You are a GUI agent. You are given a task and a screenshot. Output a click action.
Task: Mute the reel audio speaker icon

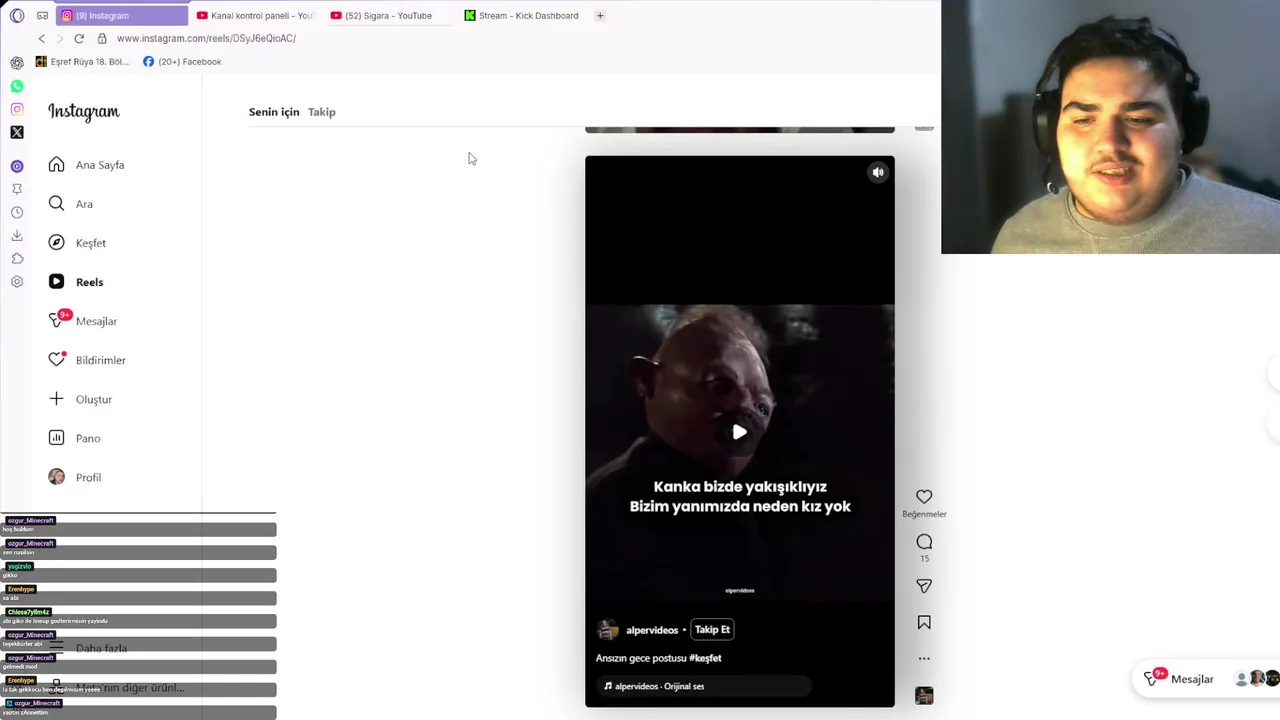coord(878,172)
